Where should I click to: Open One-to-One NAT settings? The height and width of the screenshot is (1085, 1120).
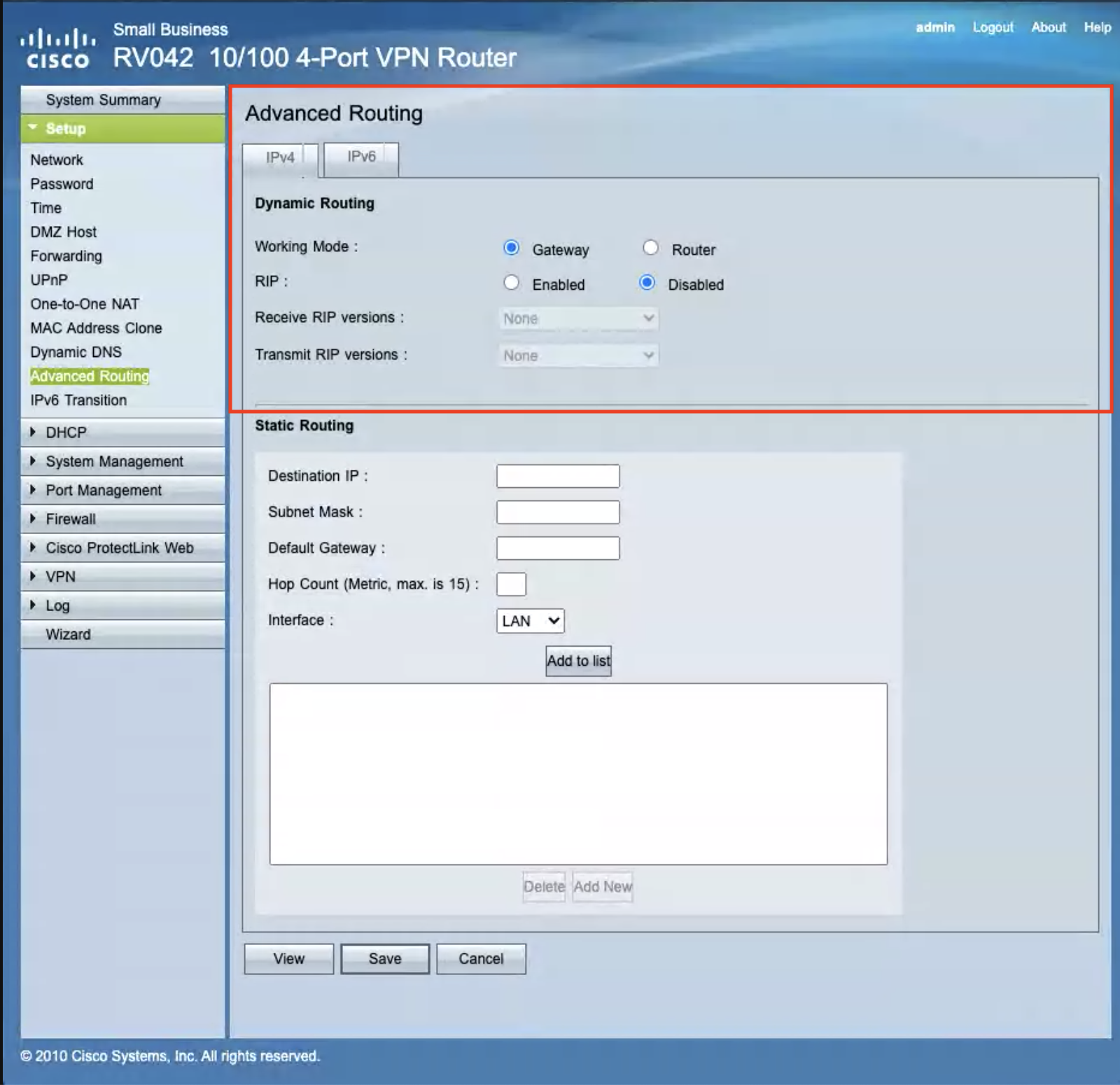pos(85,304)
